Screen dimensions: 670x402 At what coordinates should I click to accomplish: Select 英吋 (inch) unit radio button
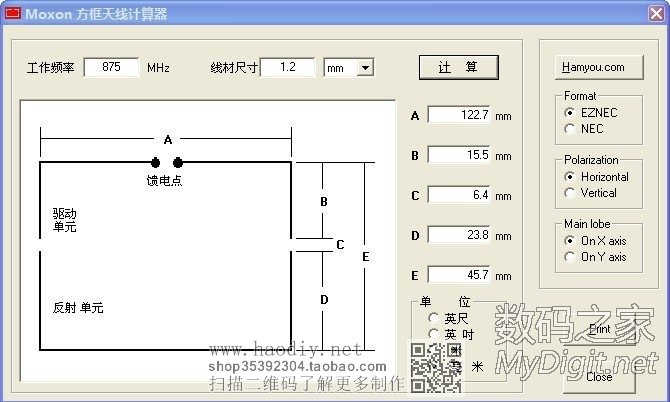[x=434, y=334]
